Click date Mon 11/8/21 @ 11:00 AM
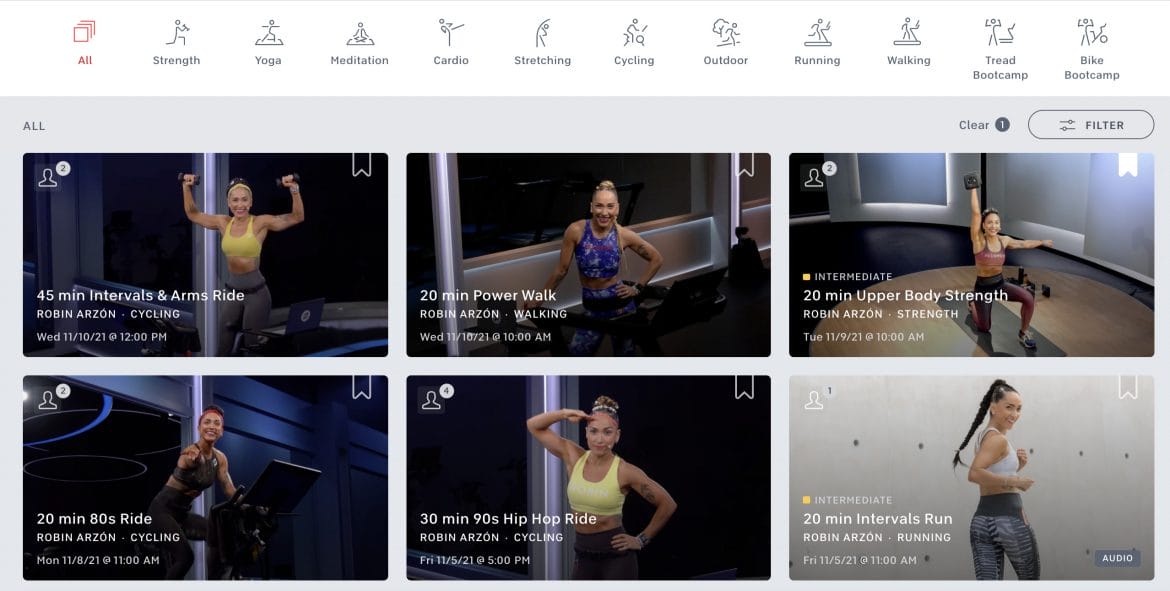1170x591 pixels. 98,560
